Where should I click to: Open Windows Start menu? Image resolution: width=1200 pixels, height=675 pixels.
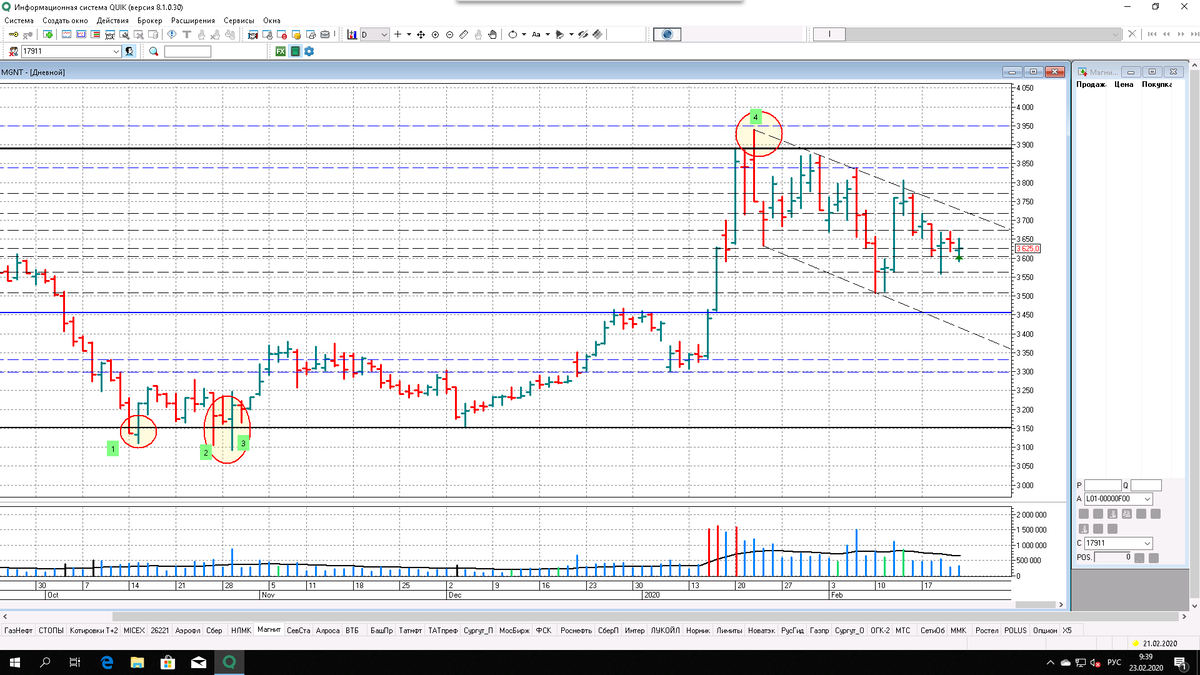[15, 662]
